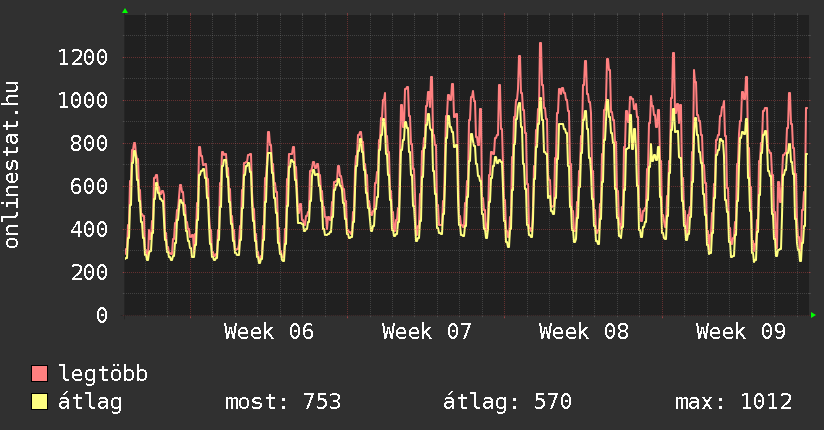Click the Week 06 x-axis label

pos(269,332)
